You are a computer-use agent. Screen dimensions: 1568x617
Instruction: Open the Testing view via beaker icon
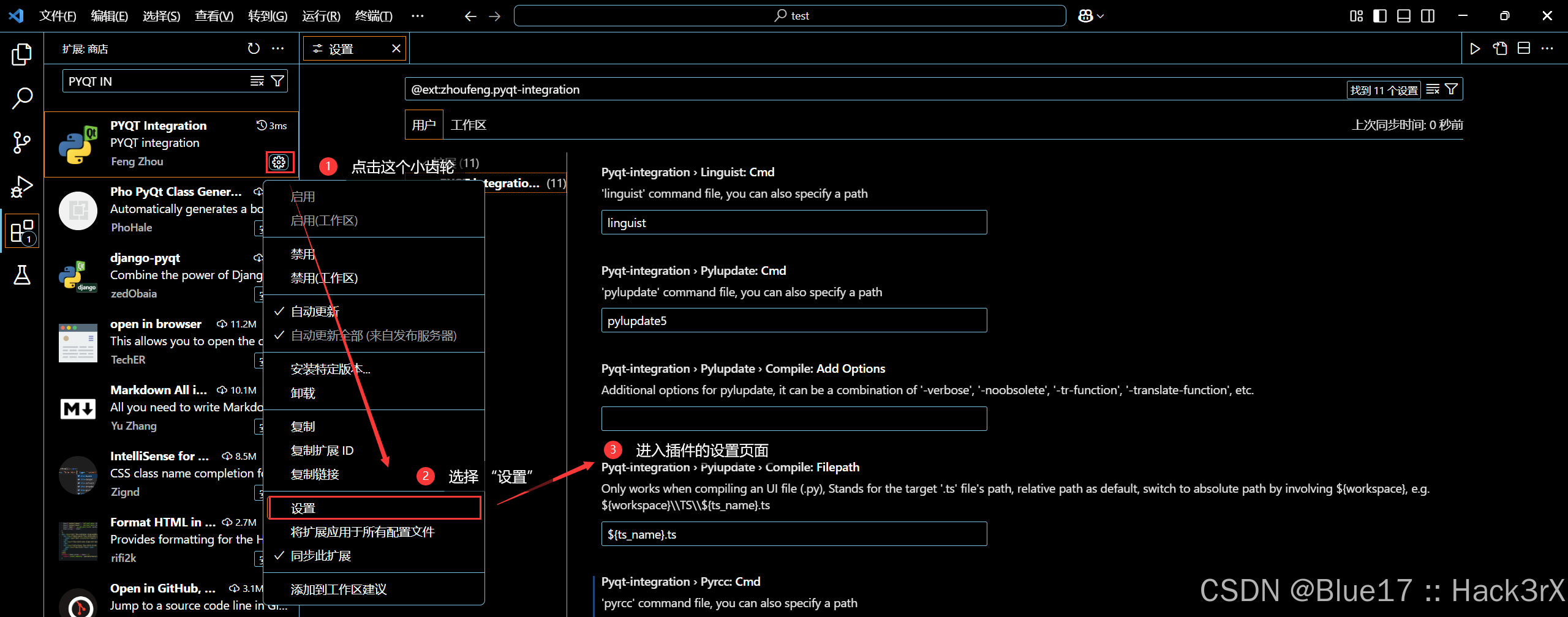21,275
